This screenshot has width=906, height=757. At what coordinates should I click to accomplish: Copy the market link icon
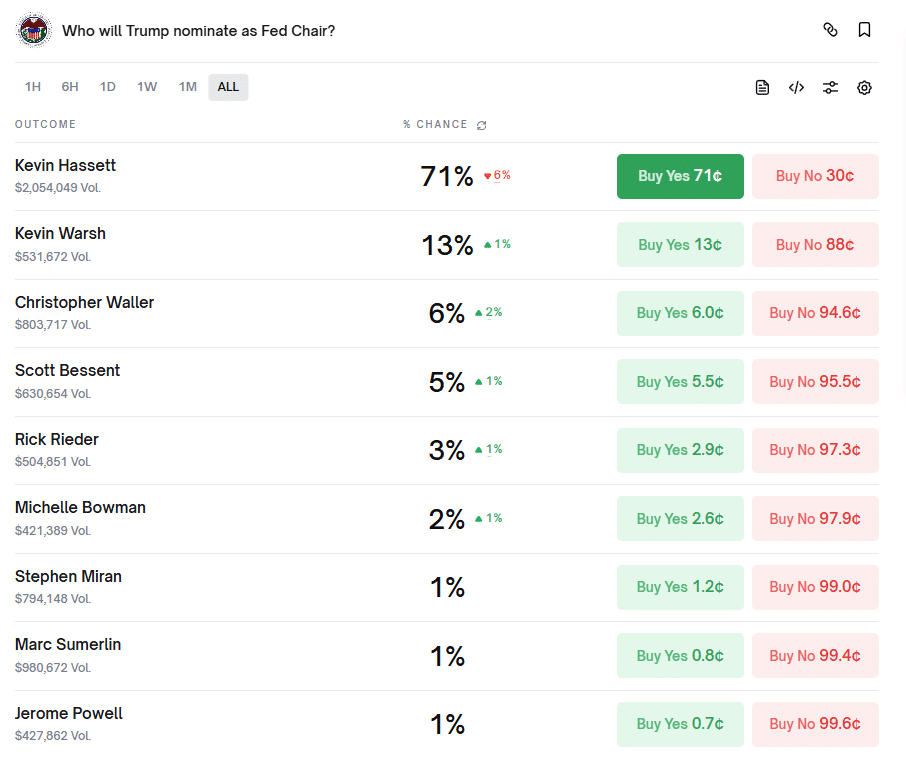(x=831, y=30)
